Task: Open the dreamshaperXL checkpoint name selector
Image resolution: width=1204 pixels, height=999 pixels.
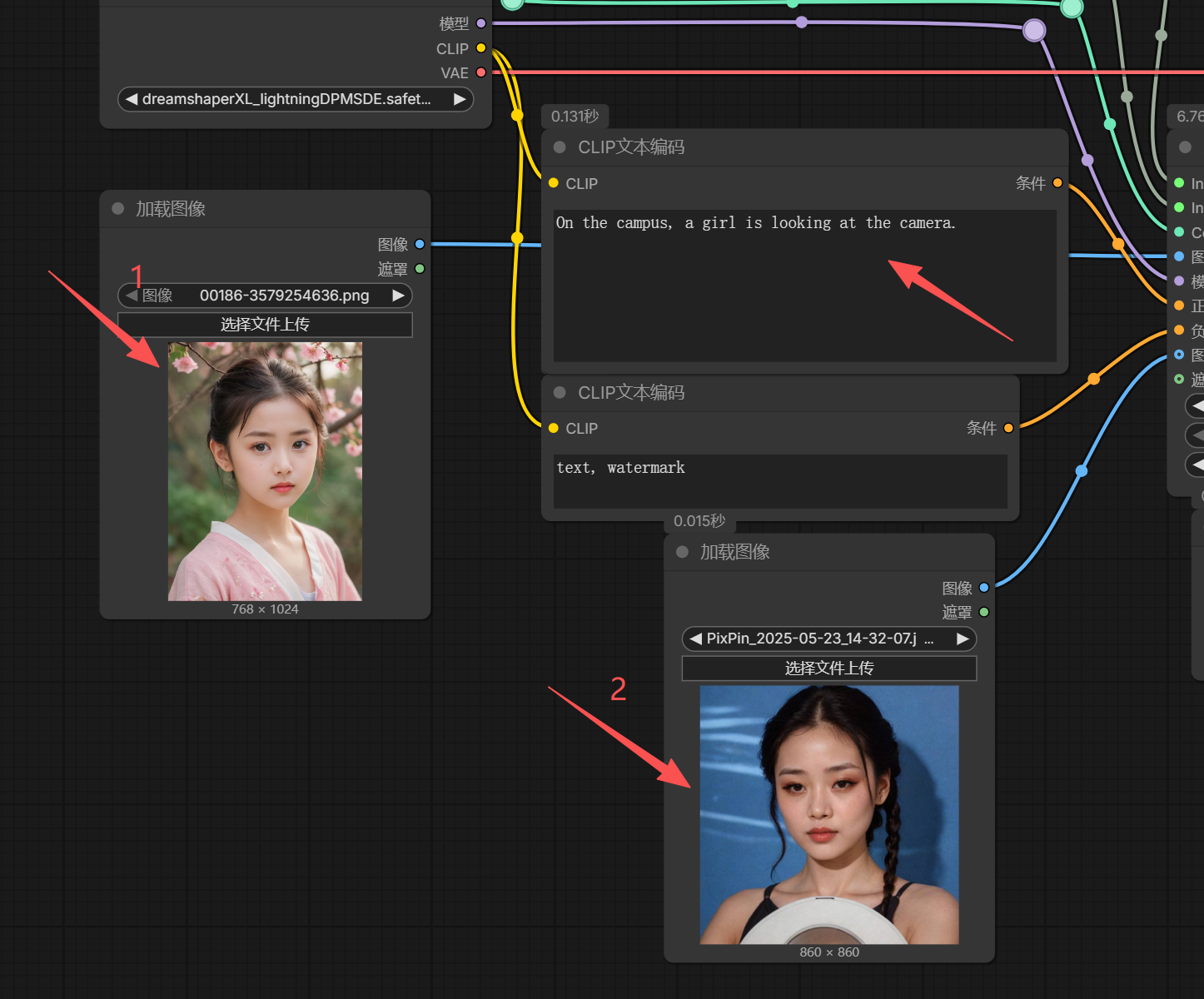Action: tap(296, 99)
